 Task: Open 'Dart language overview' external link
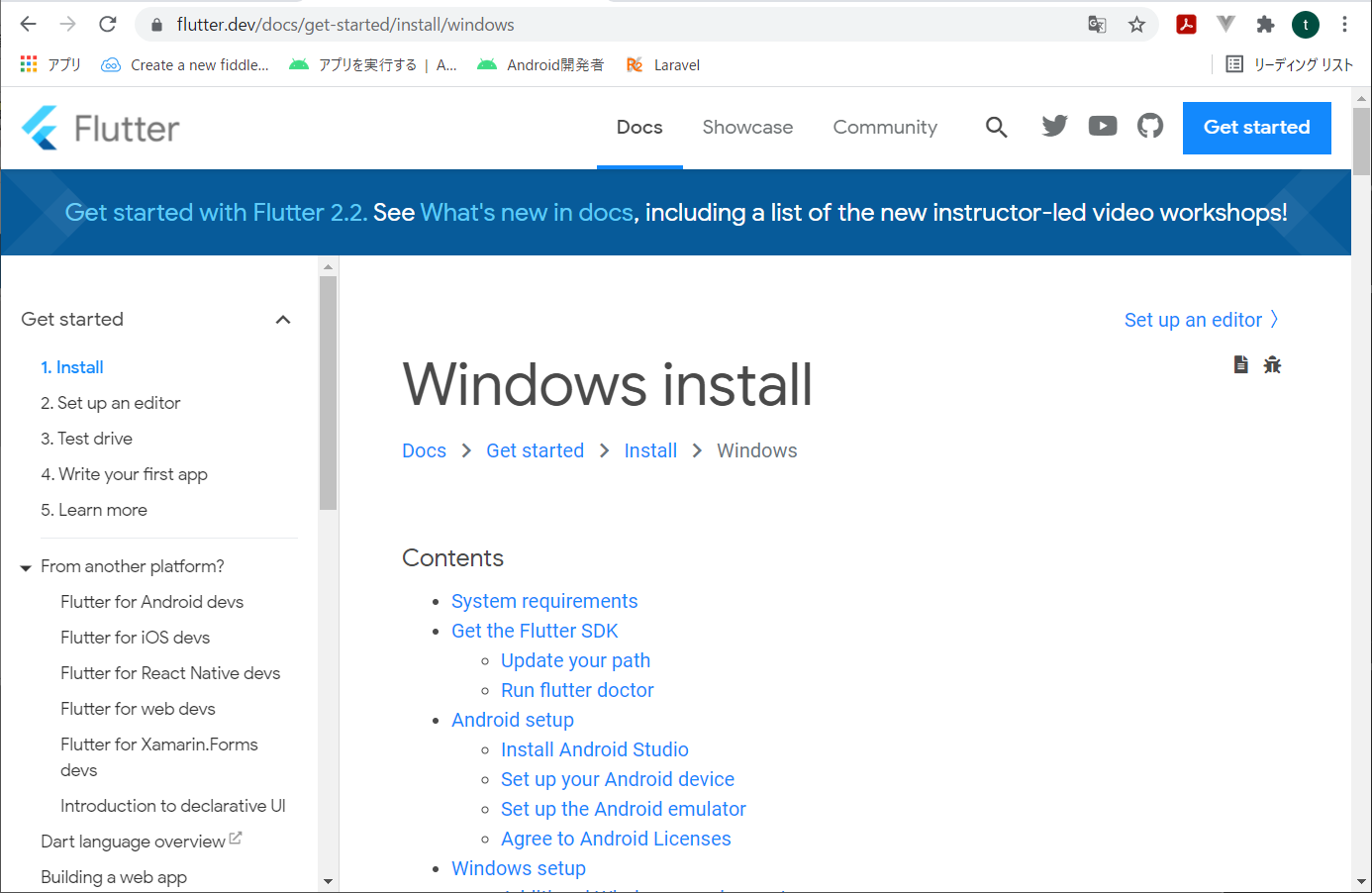coord(141,842)
